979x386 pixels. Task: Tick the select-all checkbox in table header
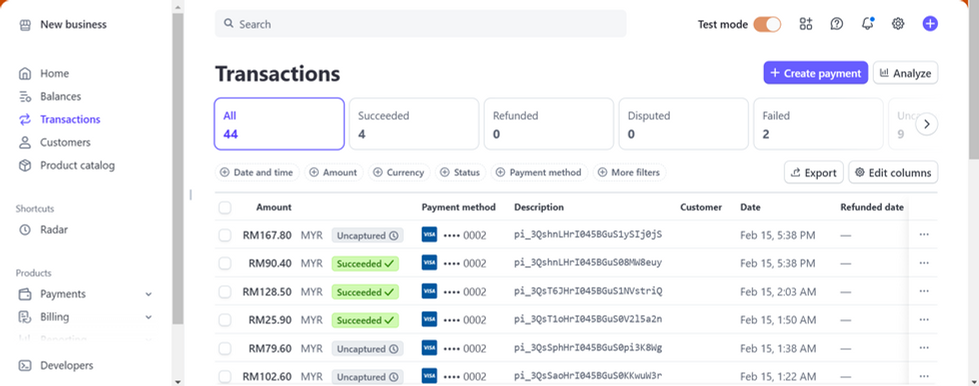(x=225, y=207)
